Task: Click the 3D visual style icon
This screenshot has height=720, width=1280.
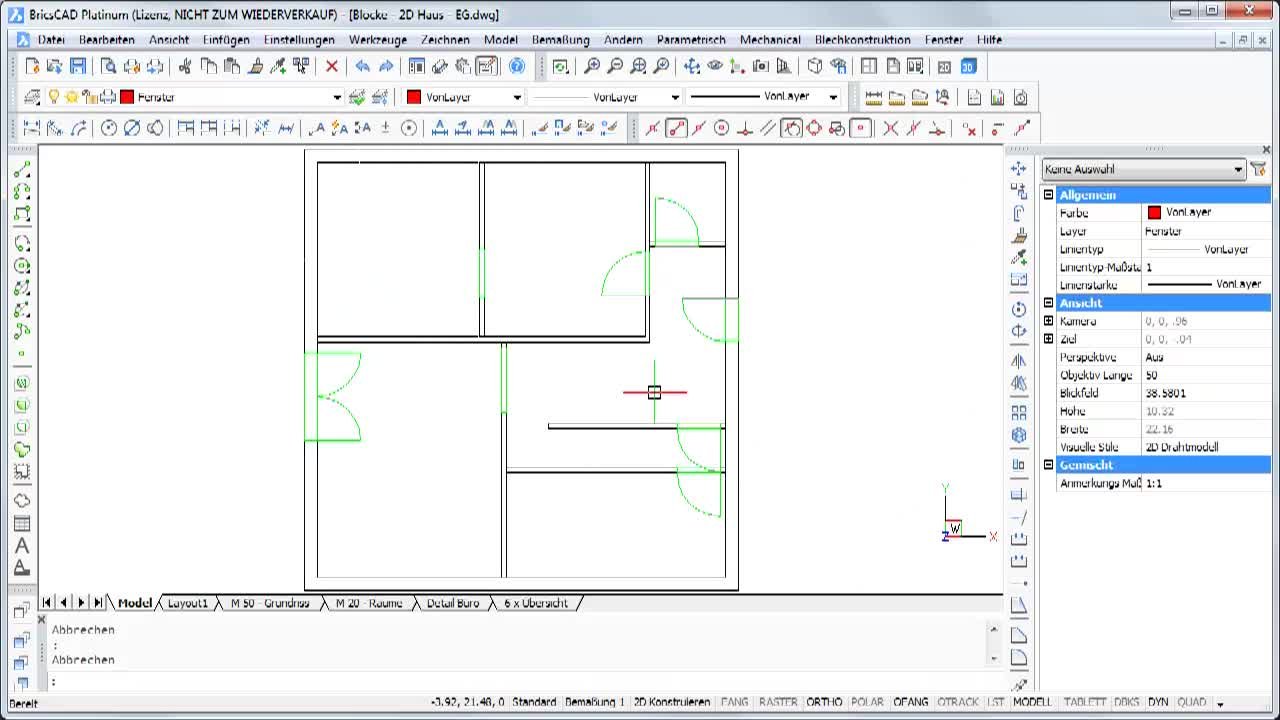Action: coord(968,66)
